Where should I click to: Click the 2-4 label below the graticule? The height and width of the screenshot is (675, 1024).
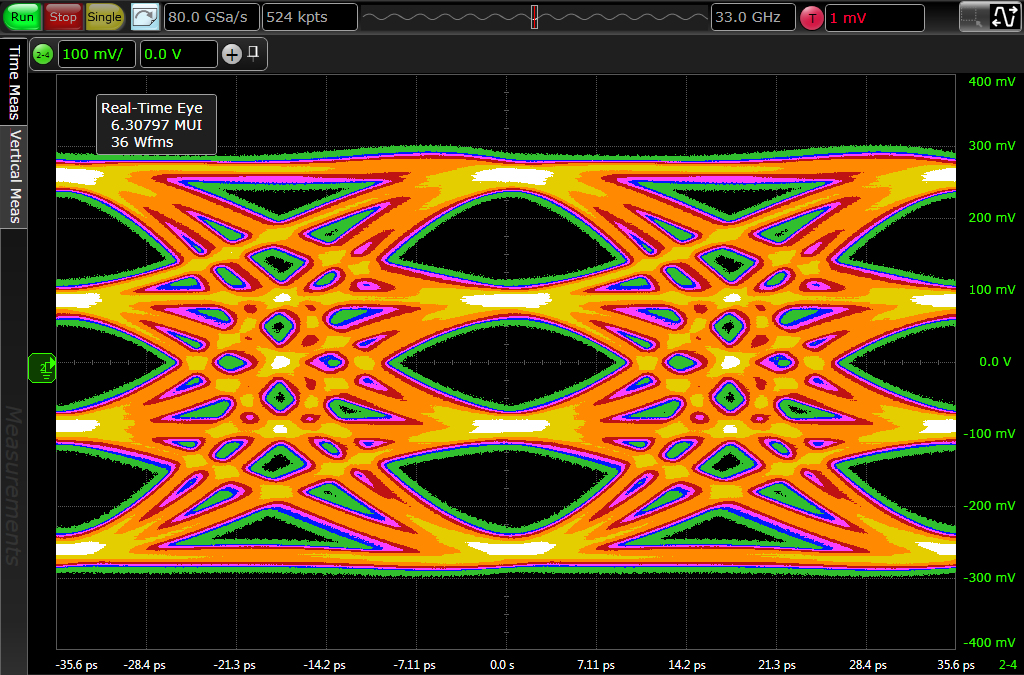coord(1008,665)
